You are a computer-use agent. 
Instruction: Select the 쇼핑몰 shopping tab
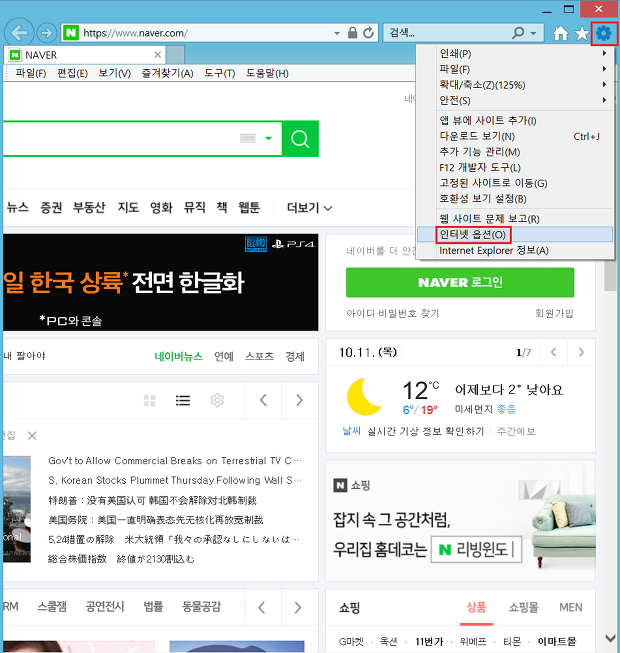pyautogui.click(x=523, y=607)
